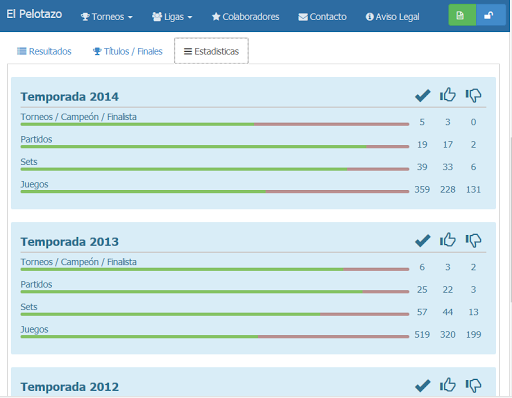Click the thumbs-up icon in Temporada 2013
This screenshot has height=398, width=512.
pos(448,240)
